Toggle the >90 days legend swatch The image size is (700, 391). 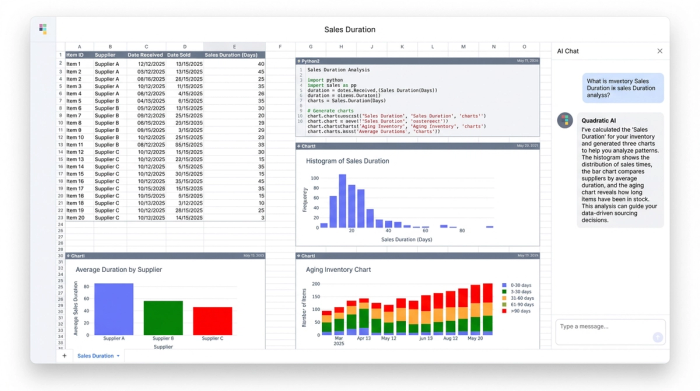[x=504, y=311]
